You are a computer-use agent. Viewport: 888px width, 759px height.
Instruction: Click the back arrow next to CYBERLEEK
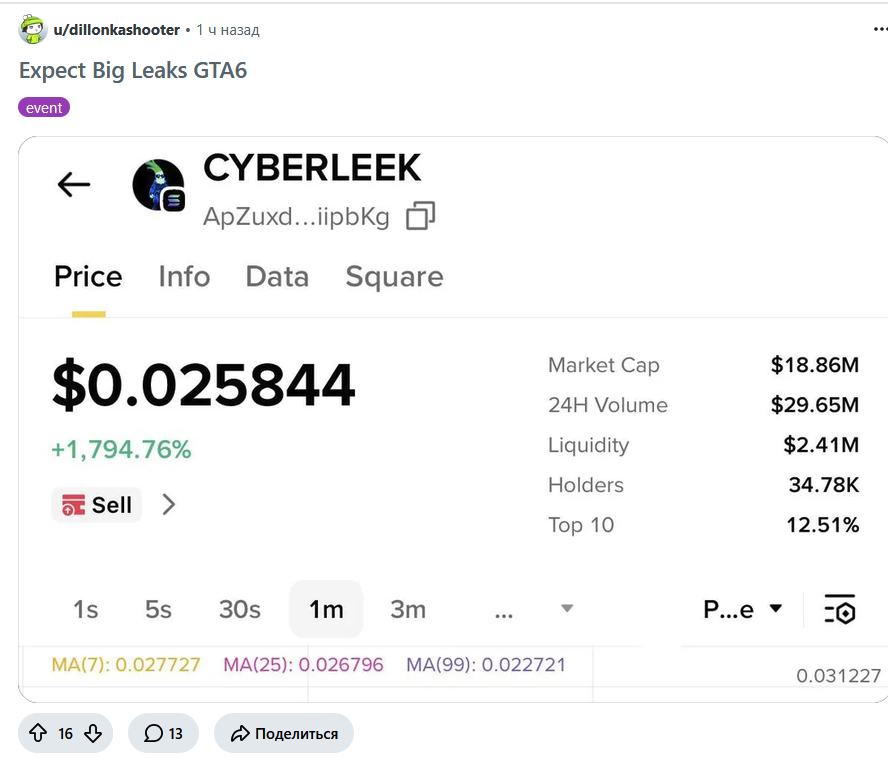pyautogui.click(x=74, y=185)
